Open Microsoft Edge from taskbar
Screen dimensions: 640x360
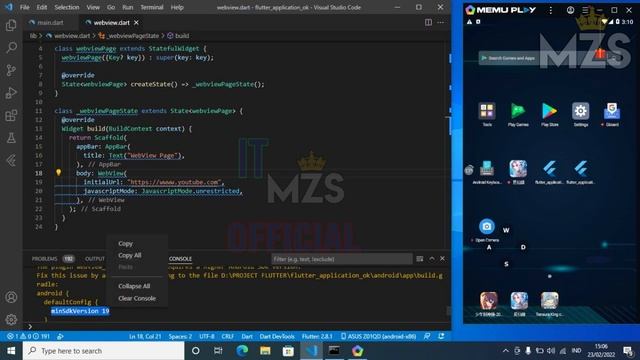point(242,351)
